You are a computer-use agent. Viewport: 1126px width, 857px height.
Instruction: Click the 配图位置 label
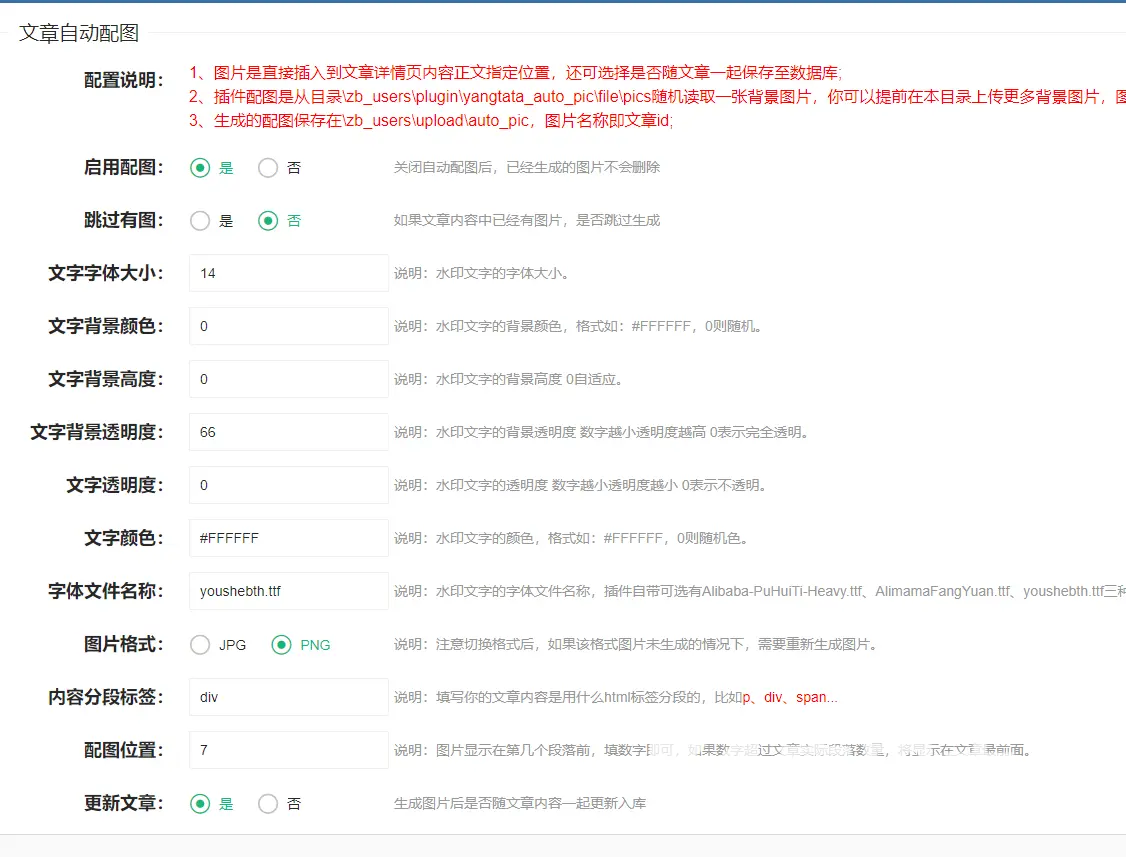[x=124, y=750]
